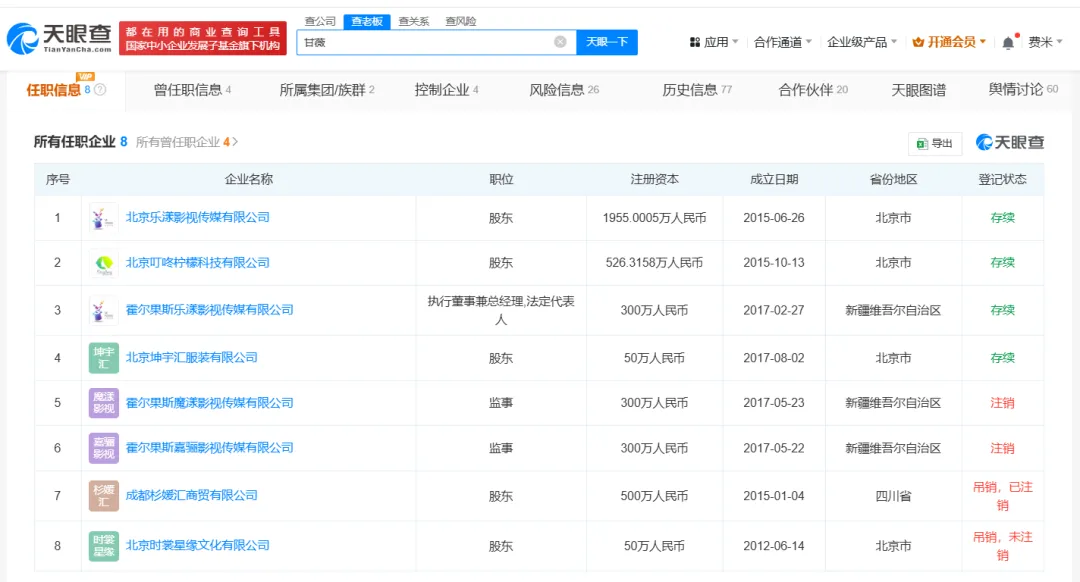Click the 嘉骊影视 company logo
The width and height of the screenshot is (1080, 582).
tap(103, 449)
